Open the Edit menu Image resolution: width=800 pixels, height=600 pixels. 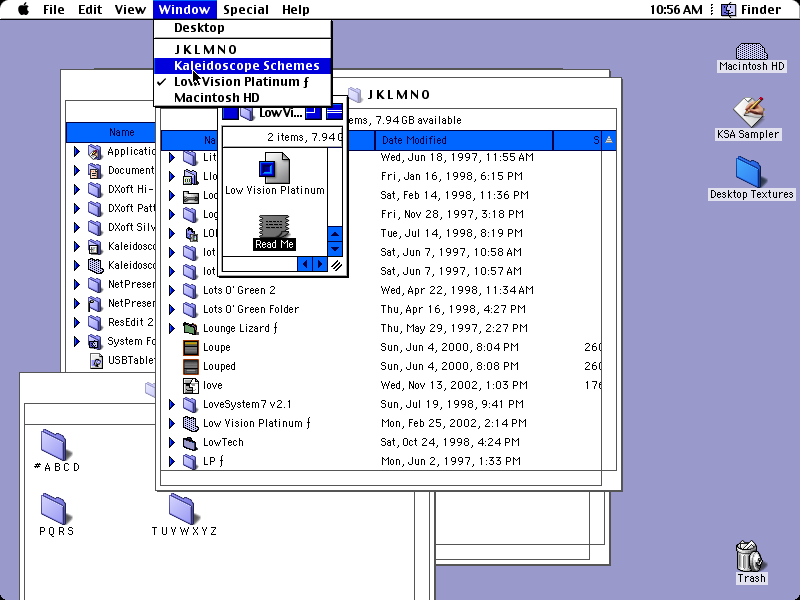[90, 9]
